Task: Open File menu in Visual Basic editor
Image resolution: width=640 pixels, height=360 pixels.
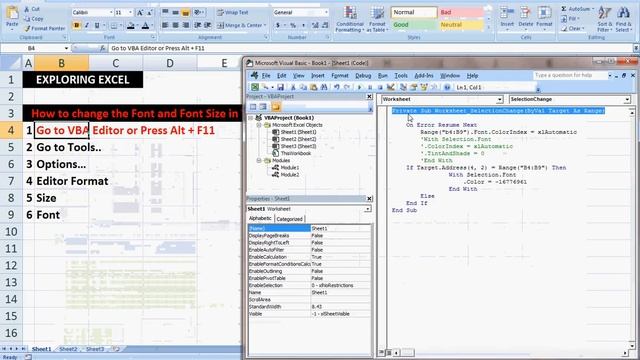Action: [x=266, y=76]
